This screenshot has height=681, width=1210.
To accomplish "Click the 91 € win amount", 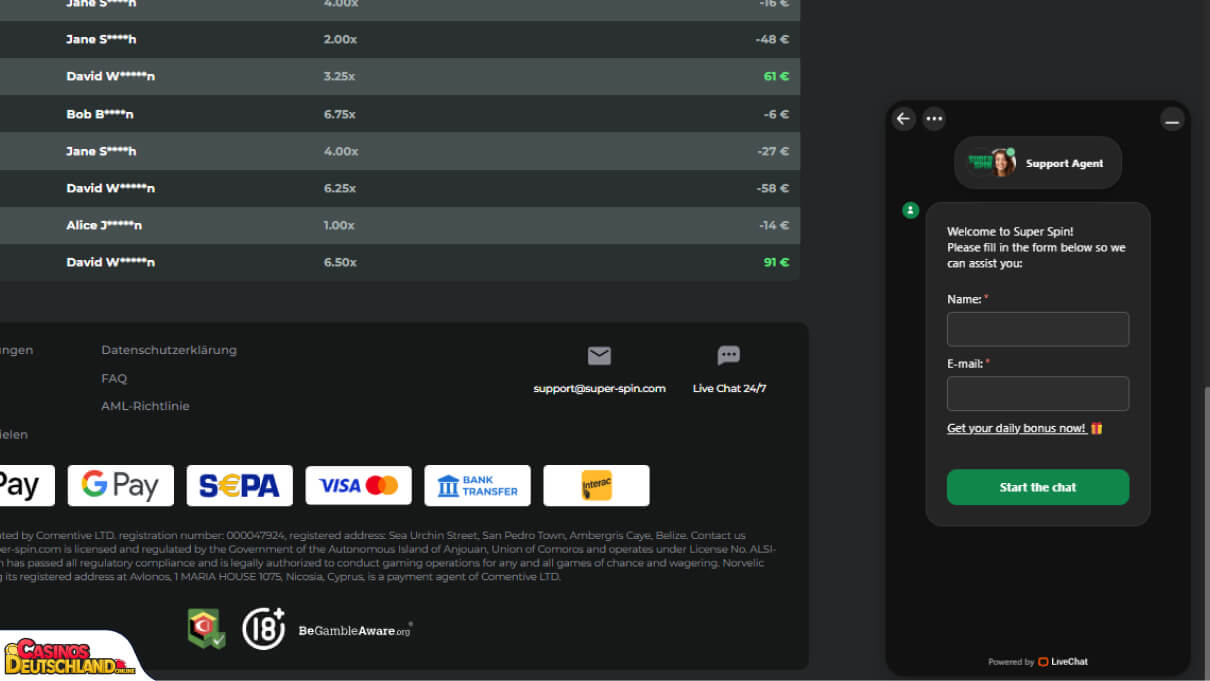I will (x=776, y=262).
